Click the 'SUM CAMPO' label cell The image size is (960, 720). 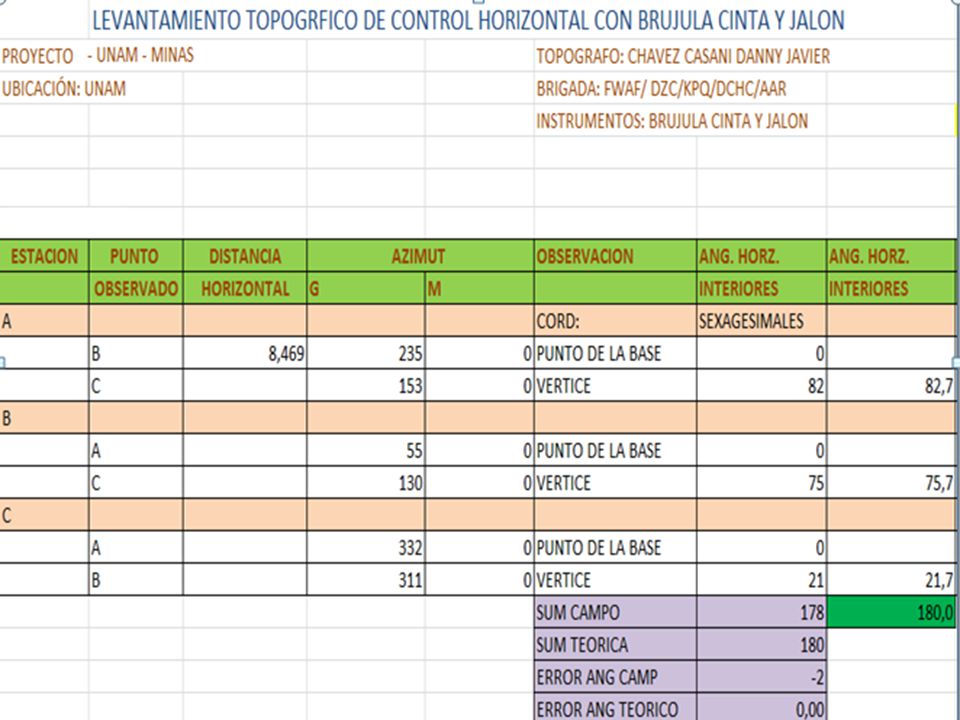pos(615,612)
